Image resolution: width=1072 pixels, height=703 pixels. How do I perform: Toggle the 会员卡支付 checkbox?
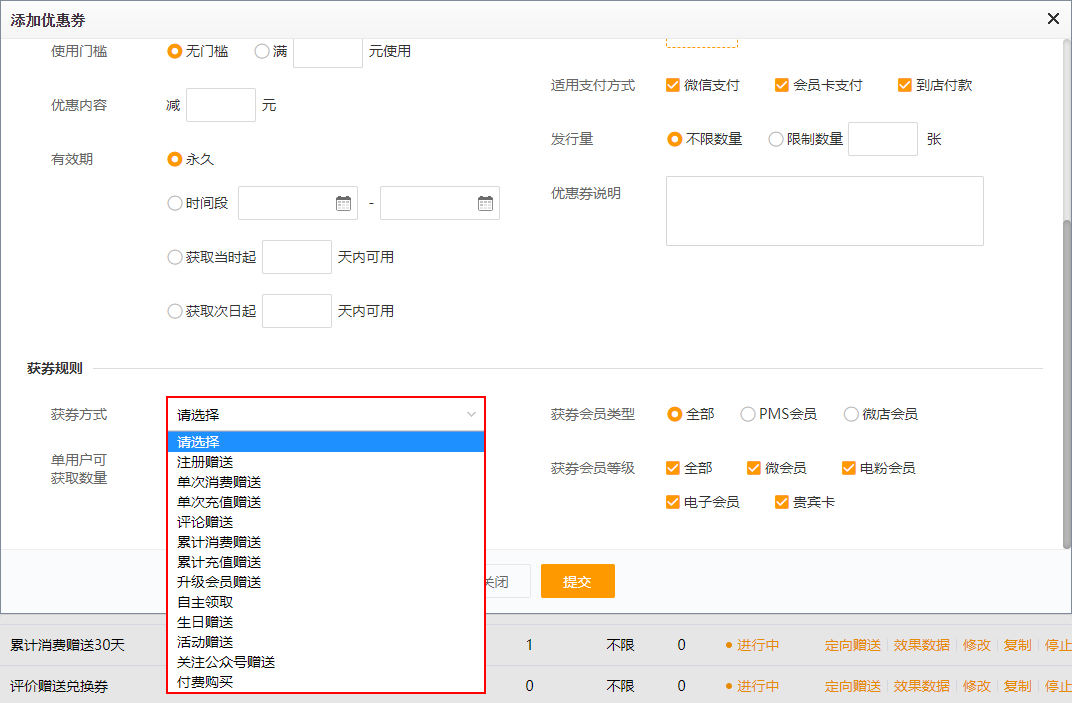(782, 85)
